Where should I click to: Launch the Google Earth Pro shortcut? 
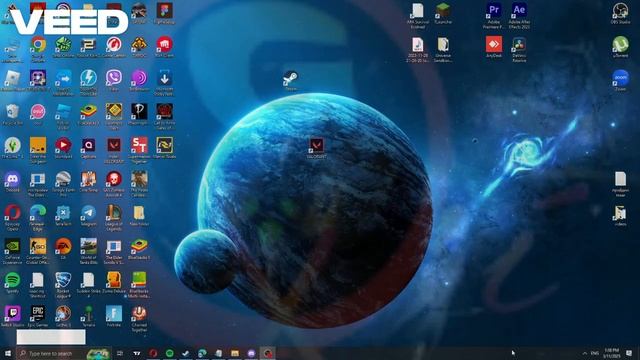[63, 179]
